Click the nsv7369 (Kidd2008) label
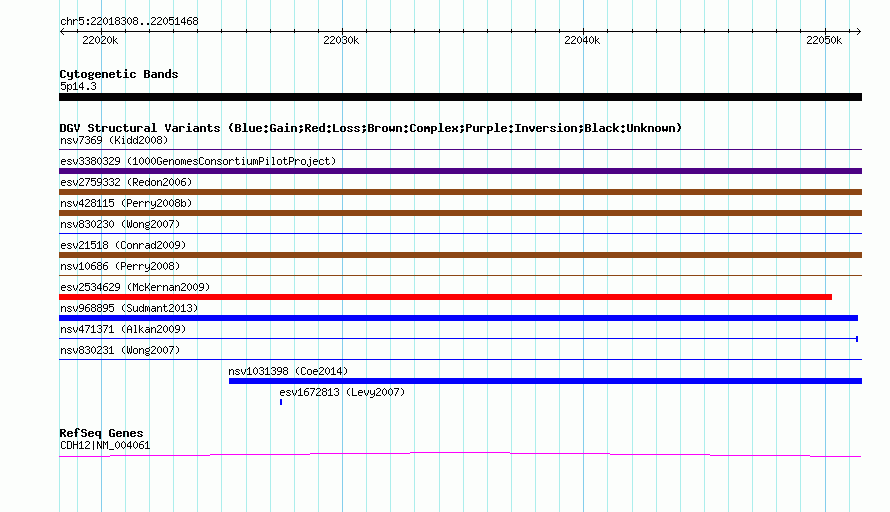 tap(114, 140)
